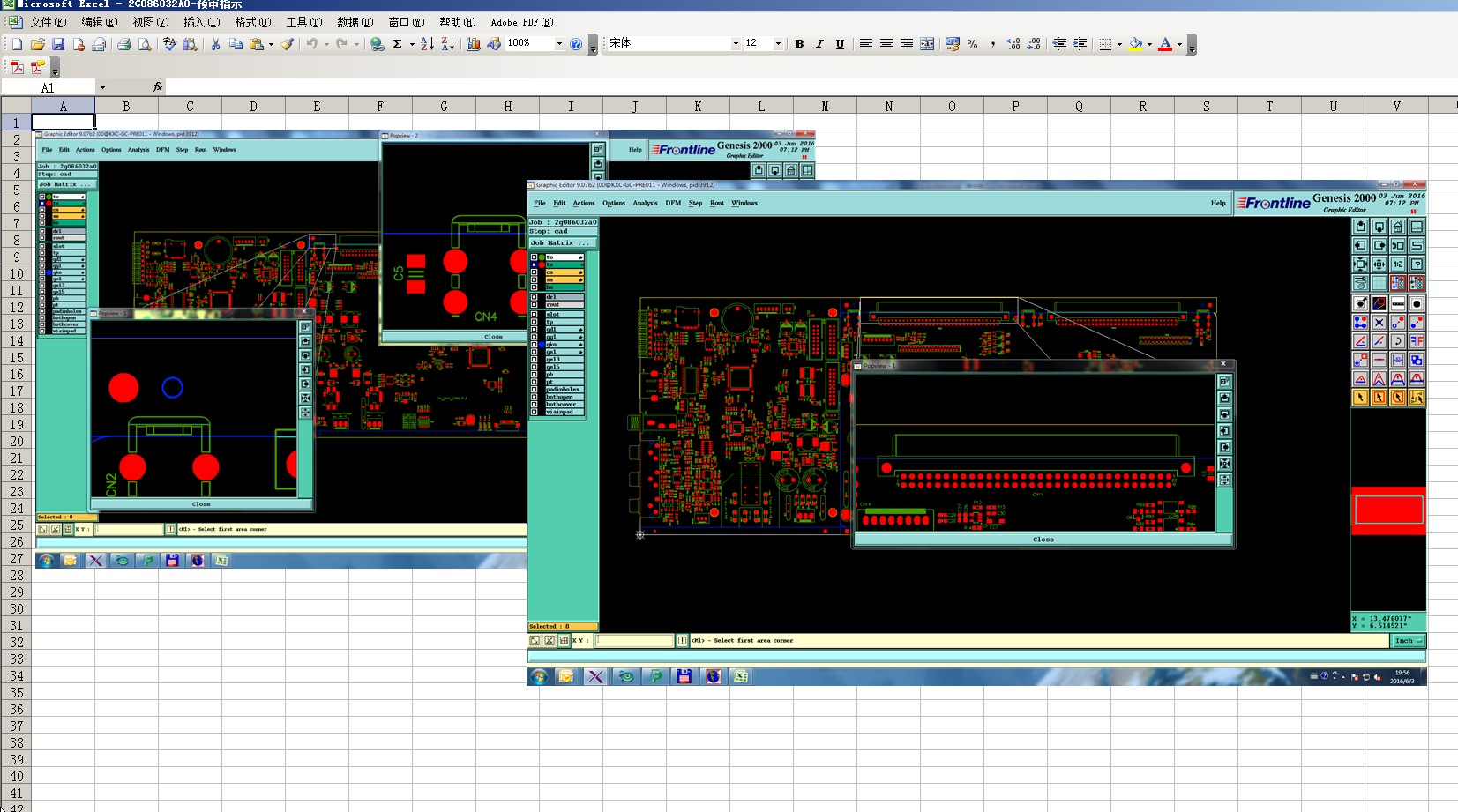The image size is (1458, 812).
Task: Click the Print icon in the toolbar
Action: click(123, 44)
